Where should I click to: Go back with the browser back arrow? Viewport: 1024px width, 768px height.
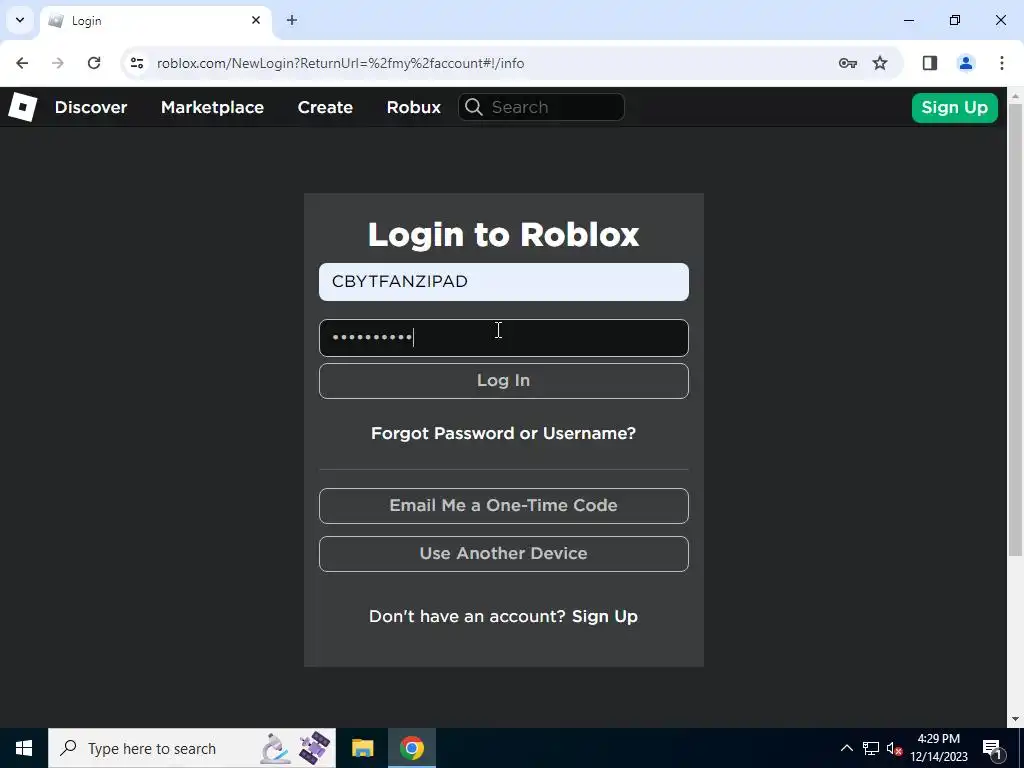pyautogui.click(x=22, y=63)
